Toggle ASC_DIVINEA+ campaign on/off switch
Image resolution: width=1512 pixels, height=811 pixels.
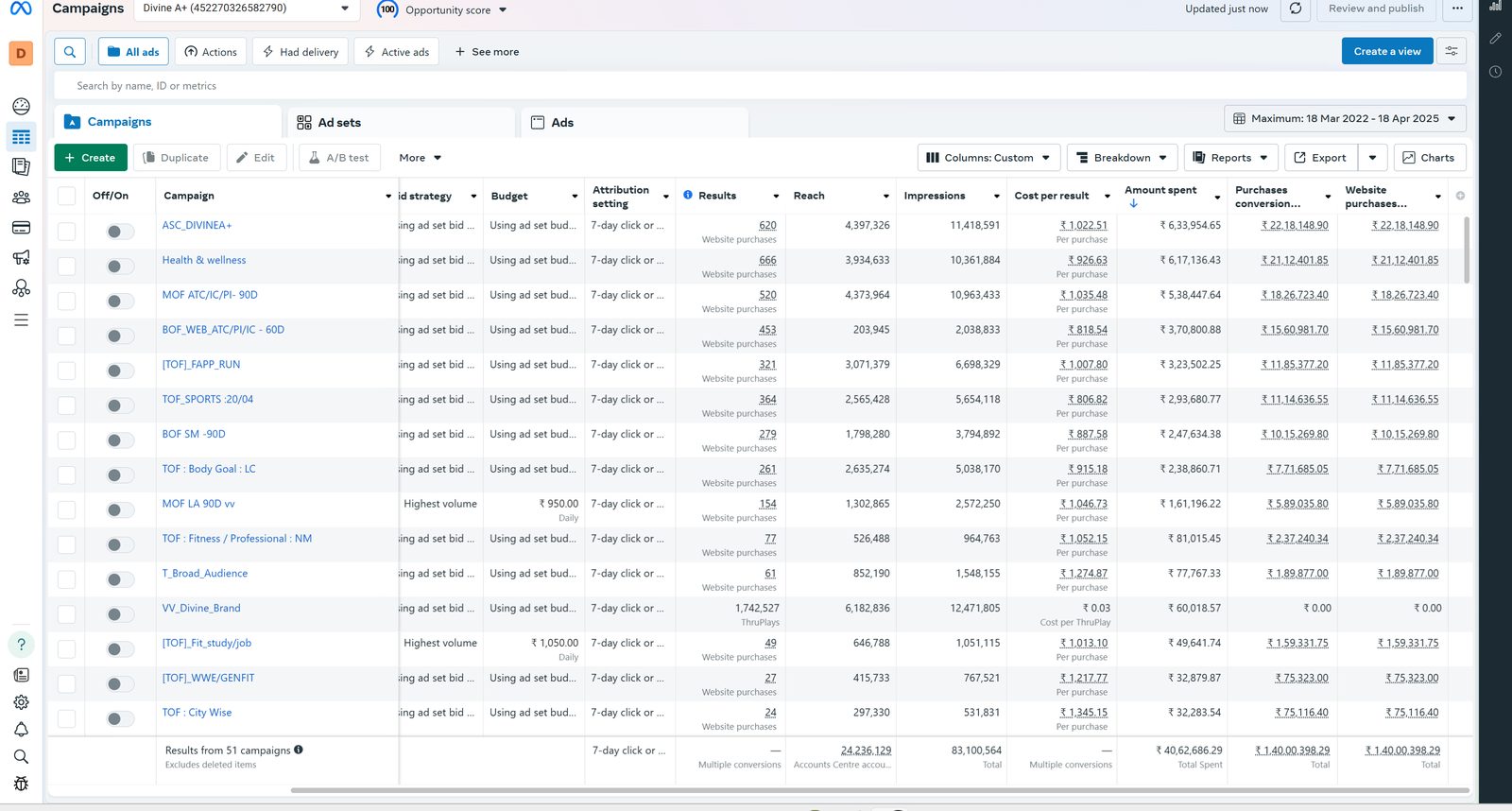[x=120, y=232]
